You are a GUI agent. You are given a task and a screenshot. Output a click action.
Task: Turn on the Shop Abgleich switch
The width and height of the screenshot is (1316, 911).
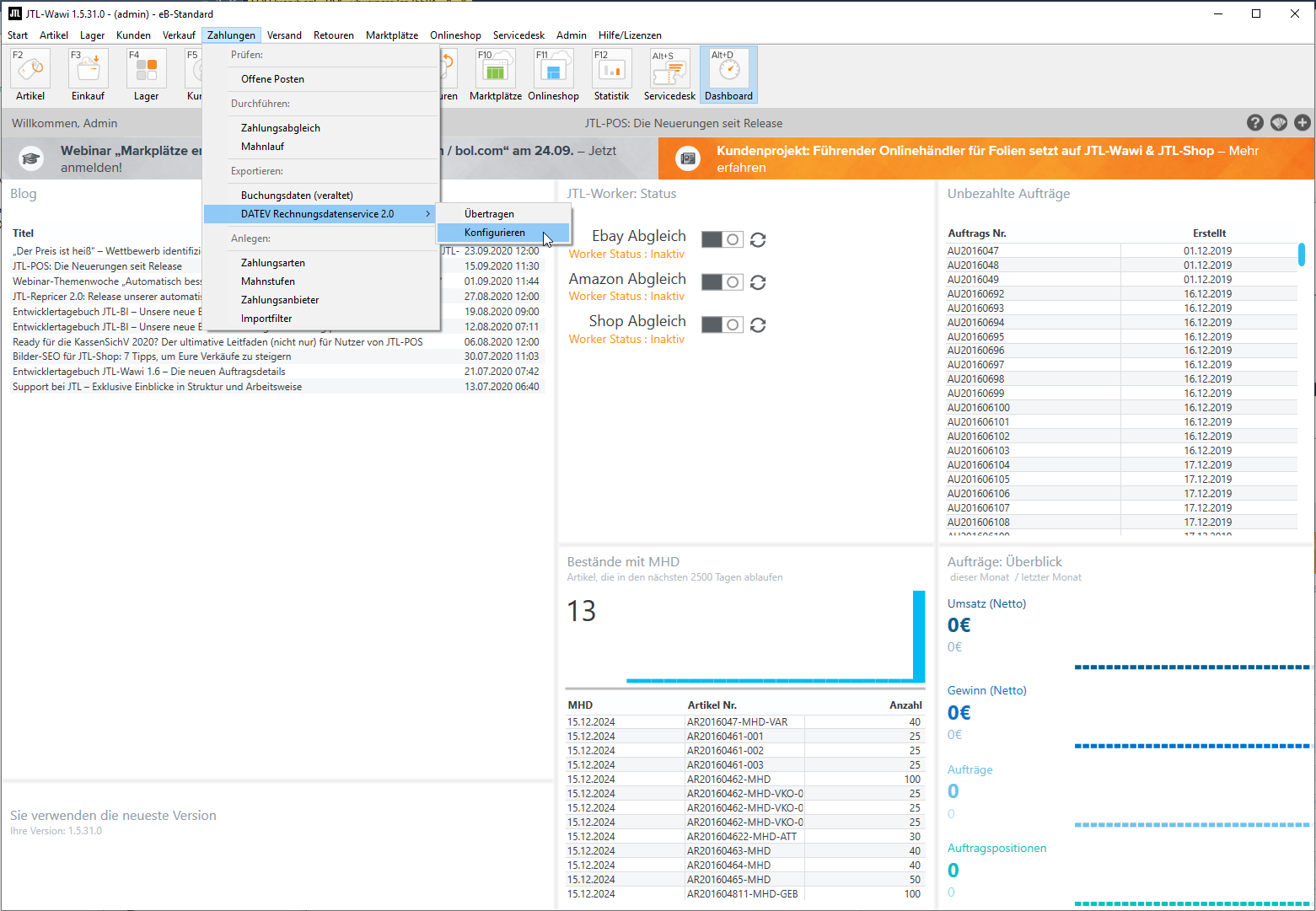722,324
